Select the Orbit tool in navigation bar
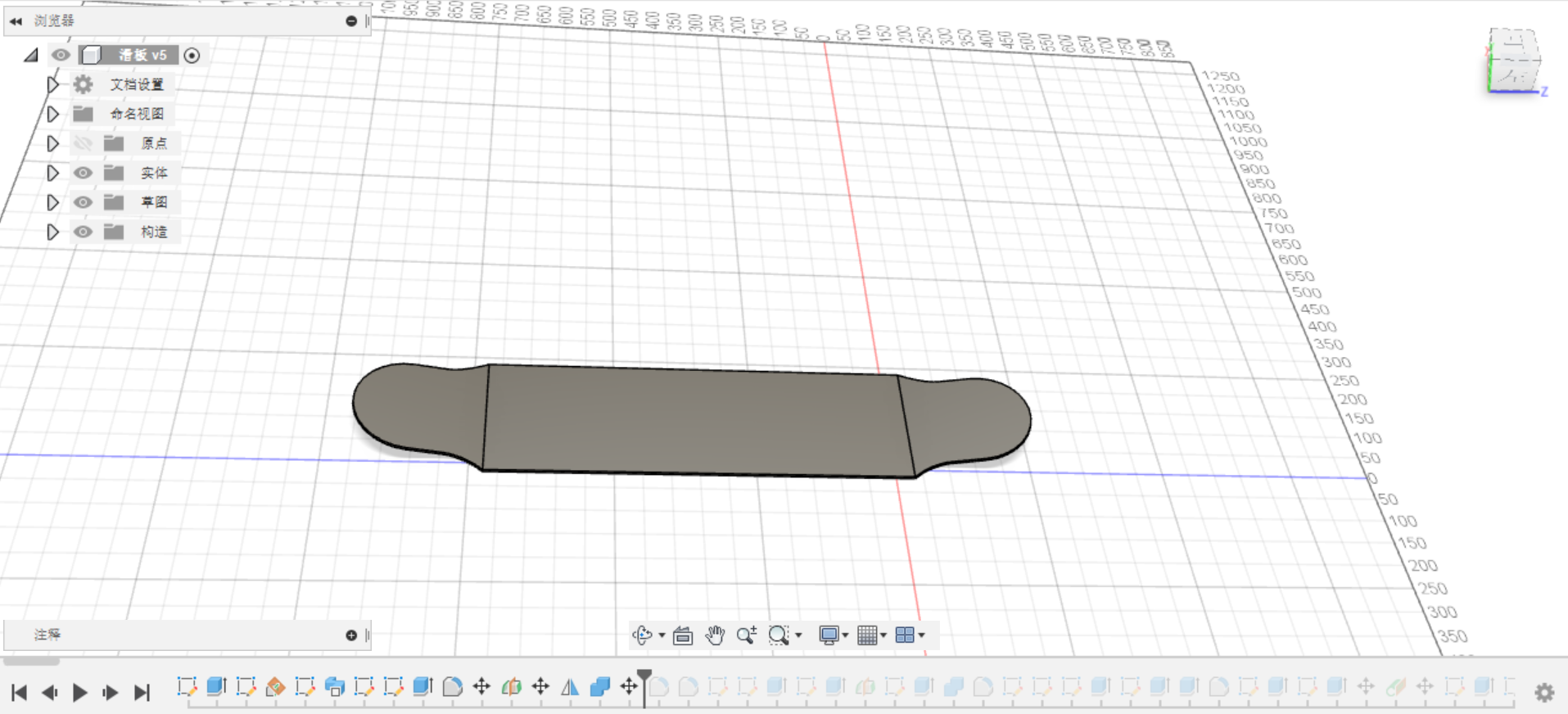The height and width of the screenshot is (714, 1568). point(642,635)
